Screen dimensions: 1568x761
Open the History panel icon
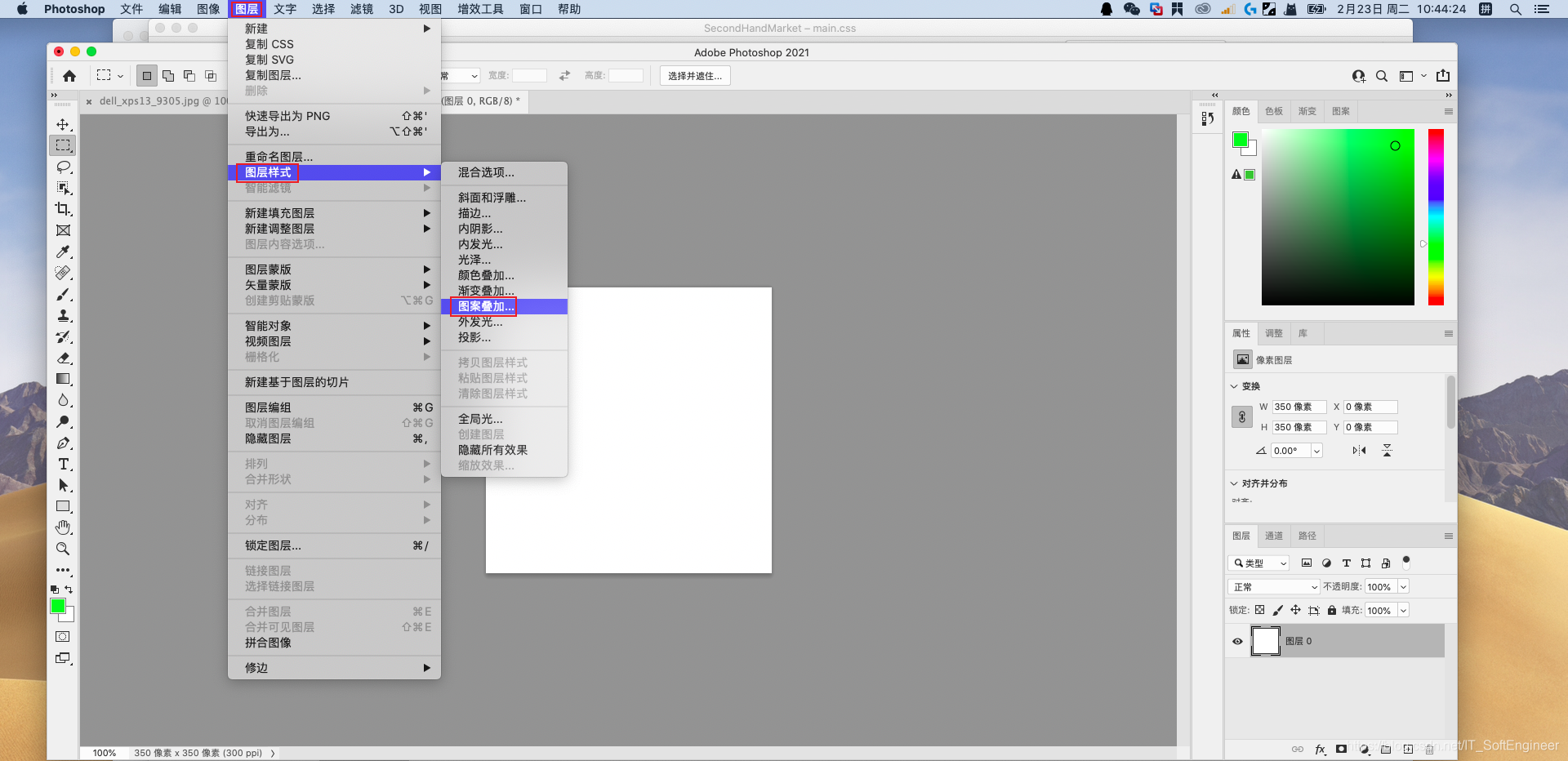coord(1208,118)
